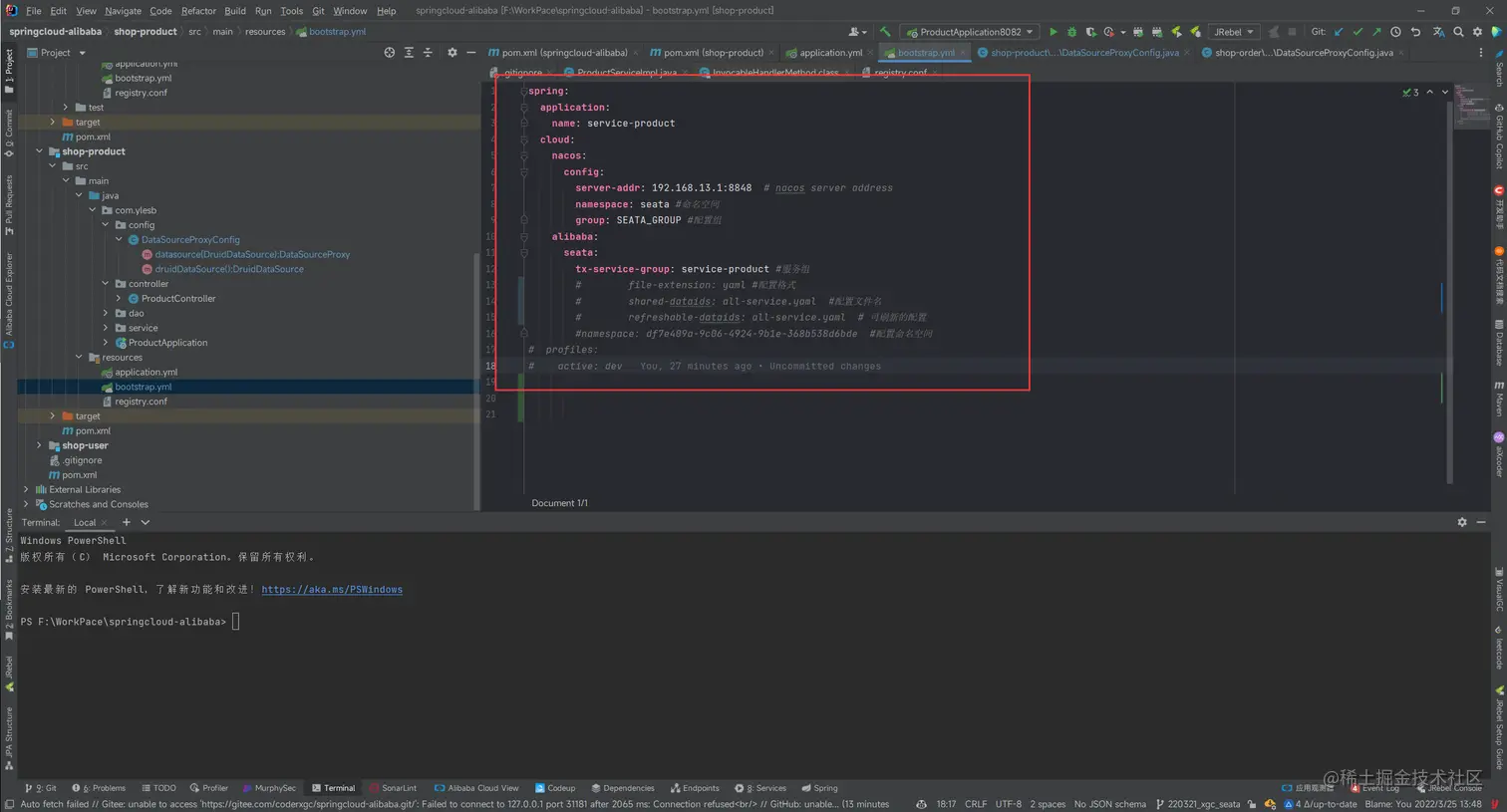This screenshot has width=1507, height=812.
Task: Switch Git branch 220321_xgc_seata
Action: pyautogui.click(x=1197, y=804)
